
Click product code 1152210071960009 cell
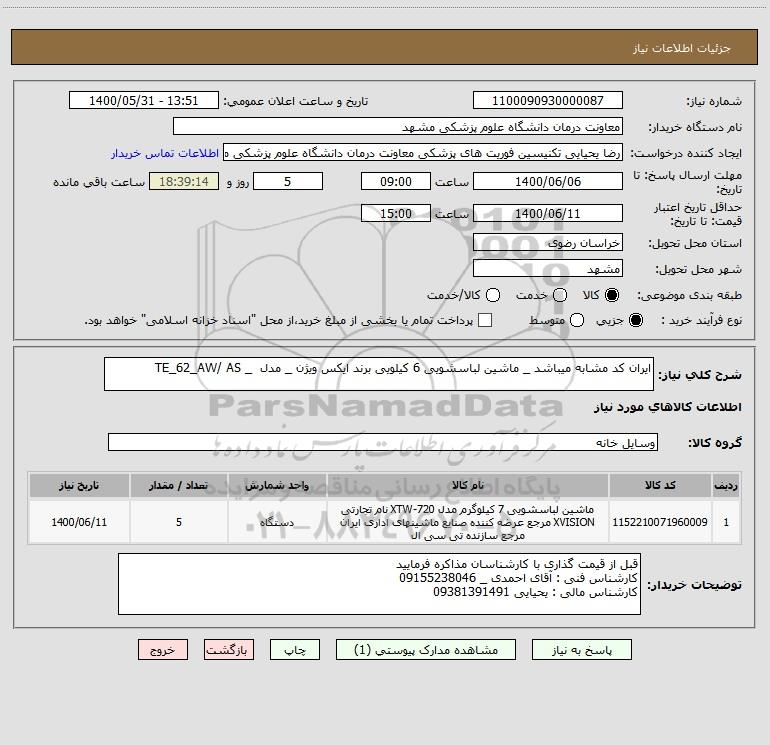tap(660, 522)
